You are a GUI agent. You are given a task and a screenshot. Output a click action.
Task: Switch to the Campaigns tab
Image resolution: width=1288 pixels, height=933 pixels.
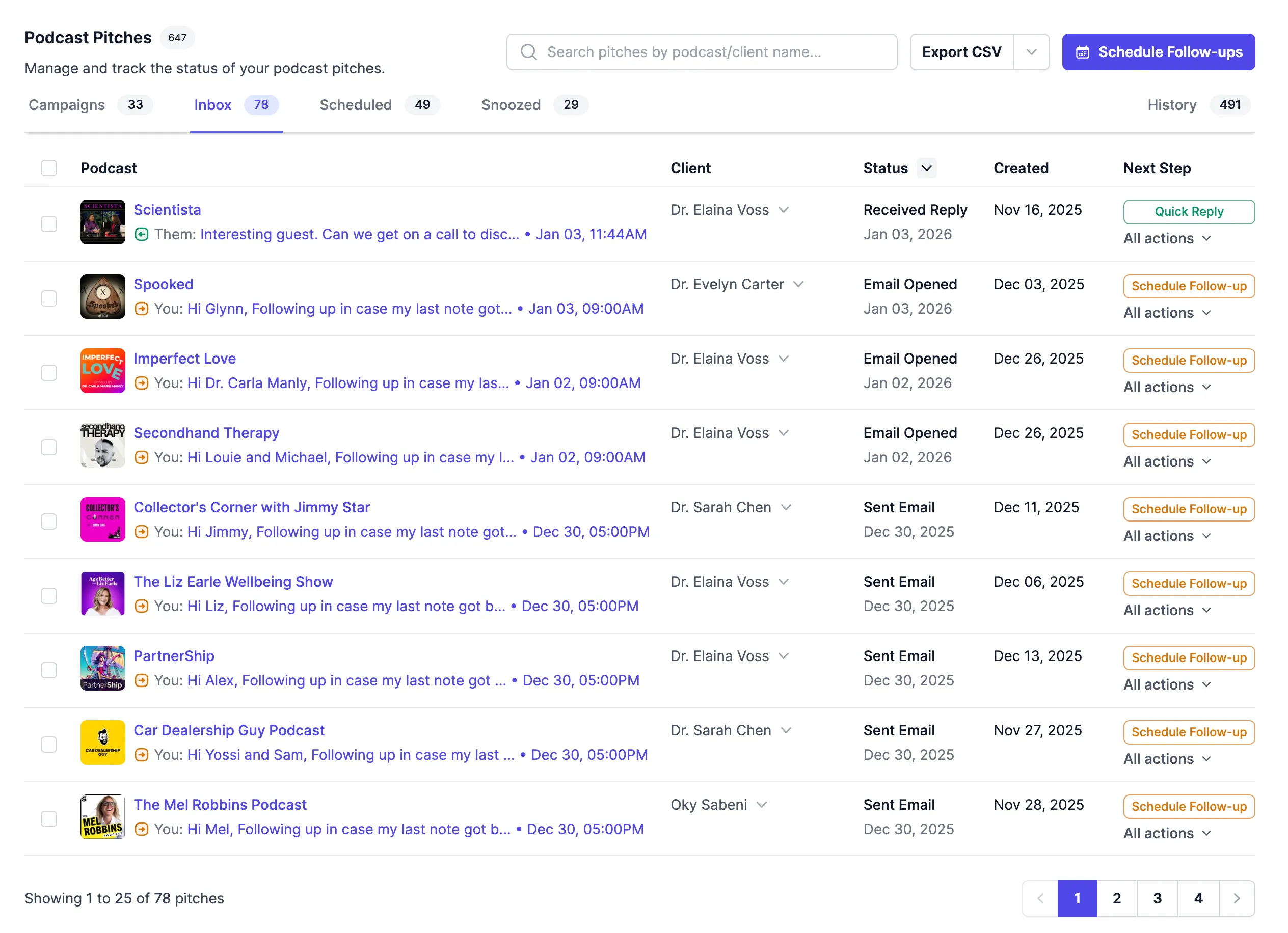coord(91,105)
